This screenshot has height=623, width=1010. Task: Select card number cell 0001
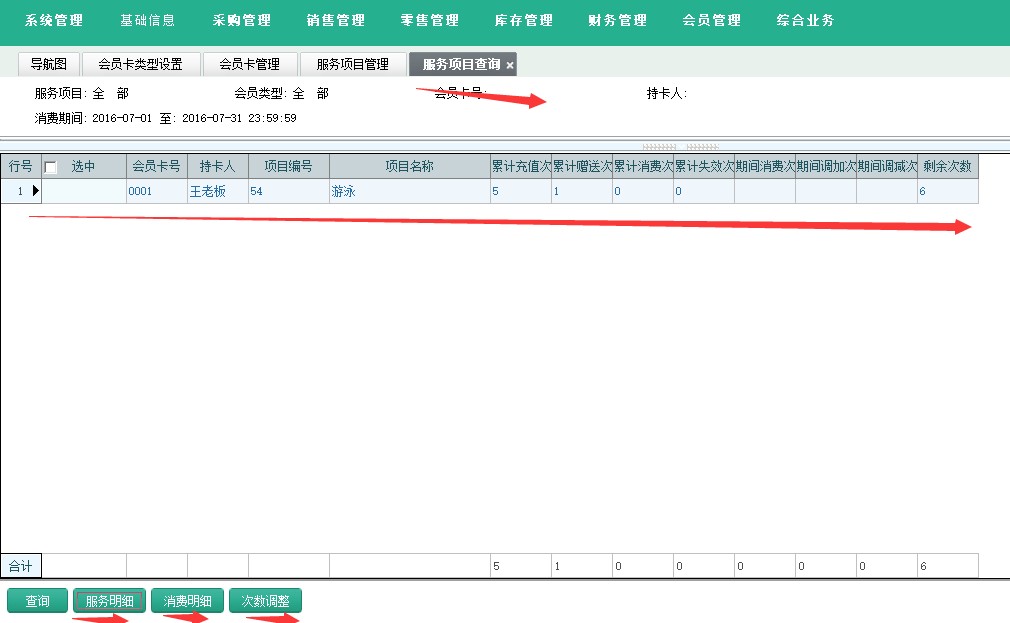click(x=157, y=191)
